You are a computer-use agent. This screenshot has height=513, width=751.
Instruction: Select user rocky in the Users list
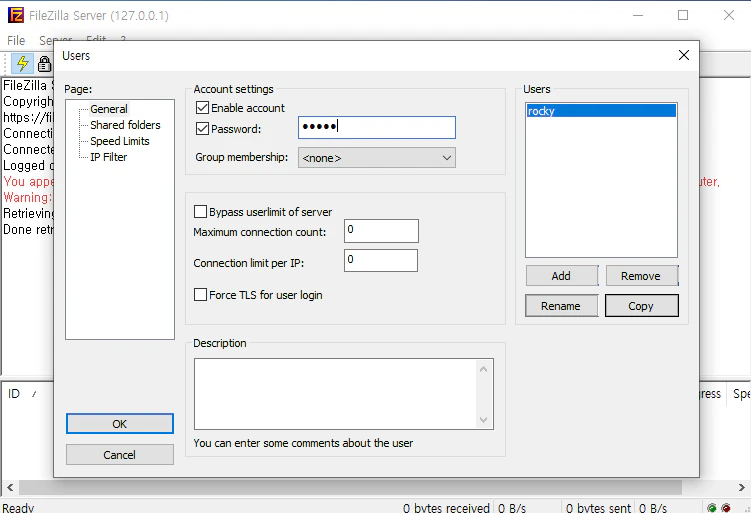601,111
